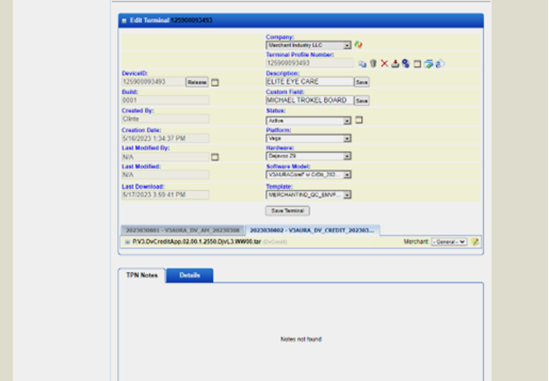Screen dimensions: 549x381
Task: Click the green-orange refresh icon beside Company
Action: click(358, 45)
